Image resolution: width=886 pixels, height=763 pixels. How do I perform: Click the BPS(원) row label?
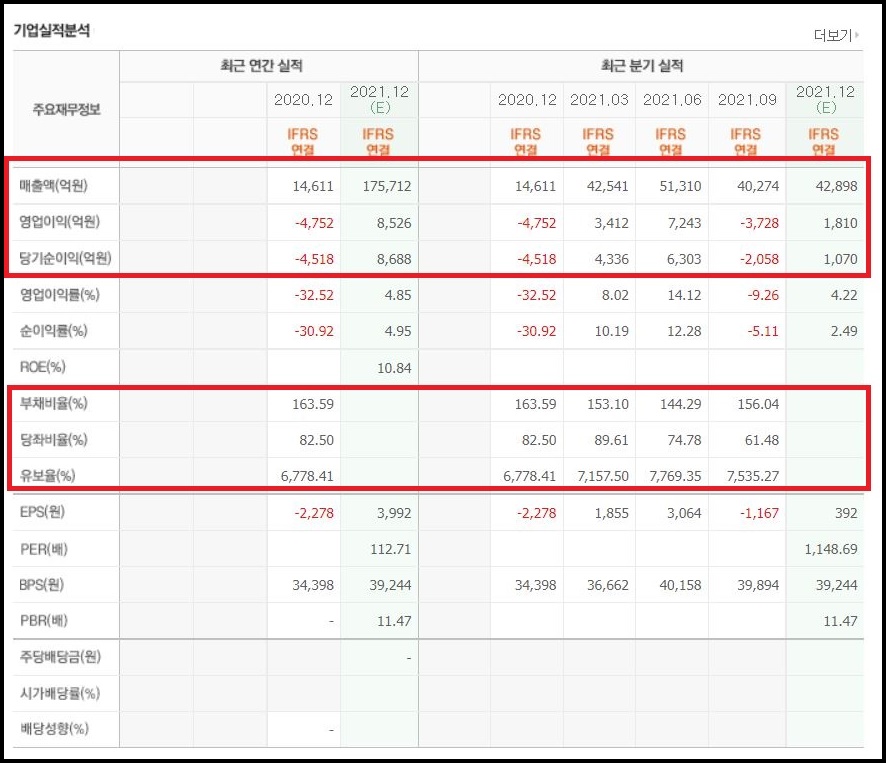tap(42, 584)
